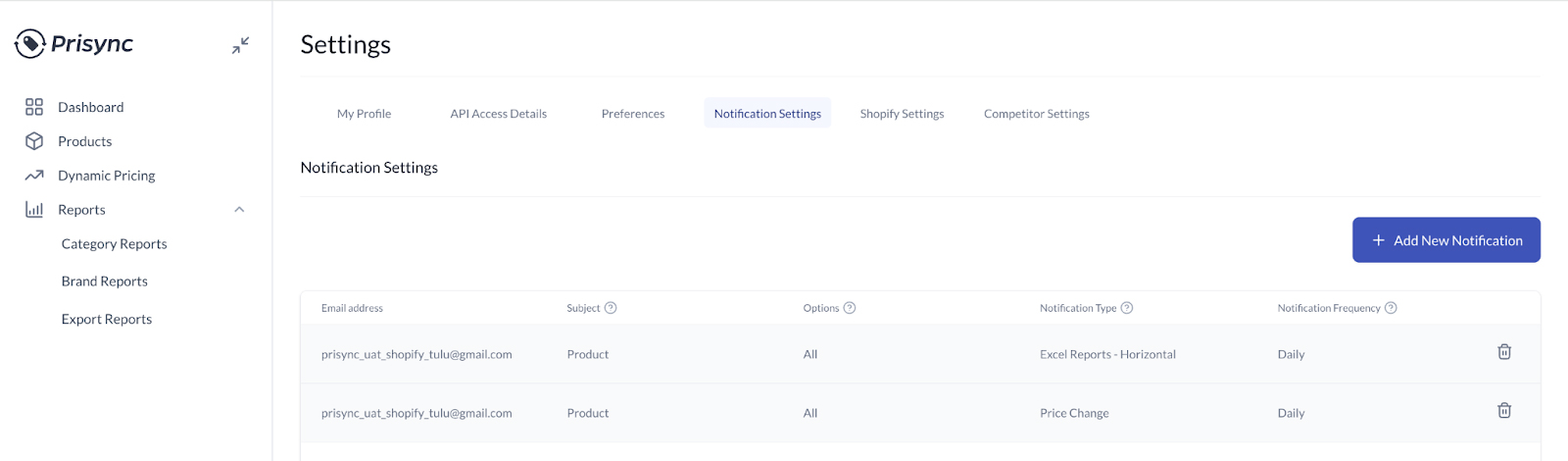This screenshot has height=461, width=1568.
Task: Delete the Price Change notification
Action: click(1503, 411)
